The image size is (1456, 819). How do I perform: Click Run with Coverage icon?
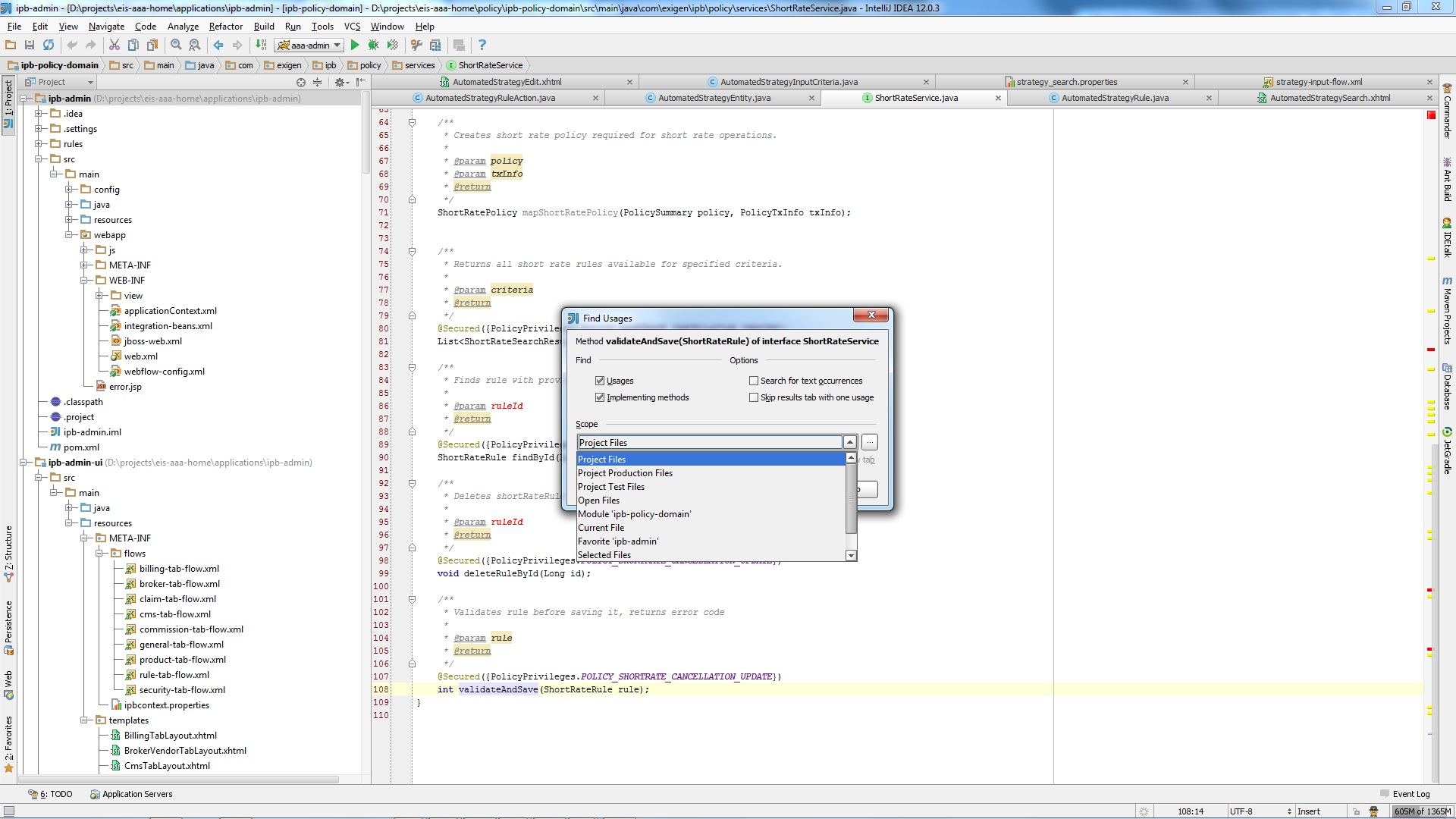click(393, 45)
